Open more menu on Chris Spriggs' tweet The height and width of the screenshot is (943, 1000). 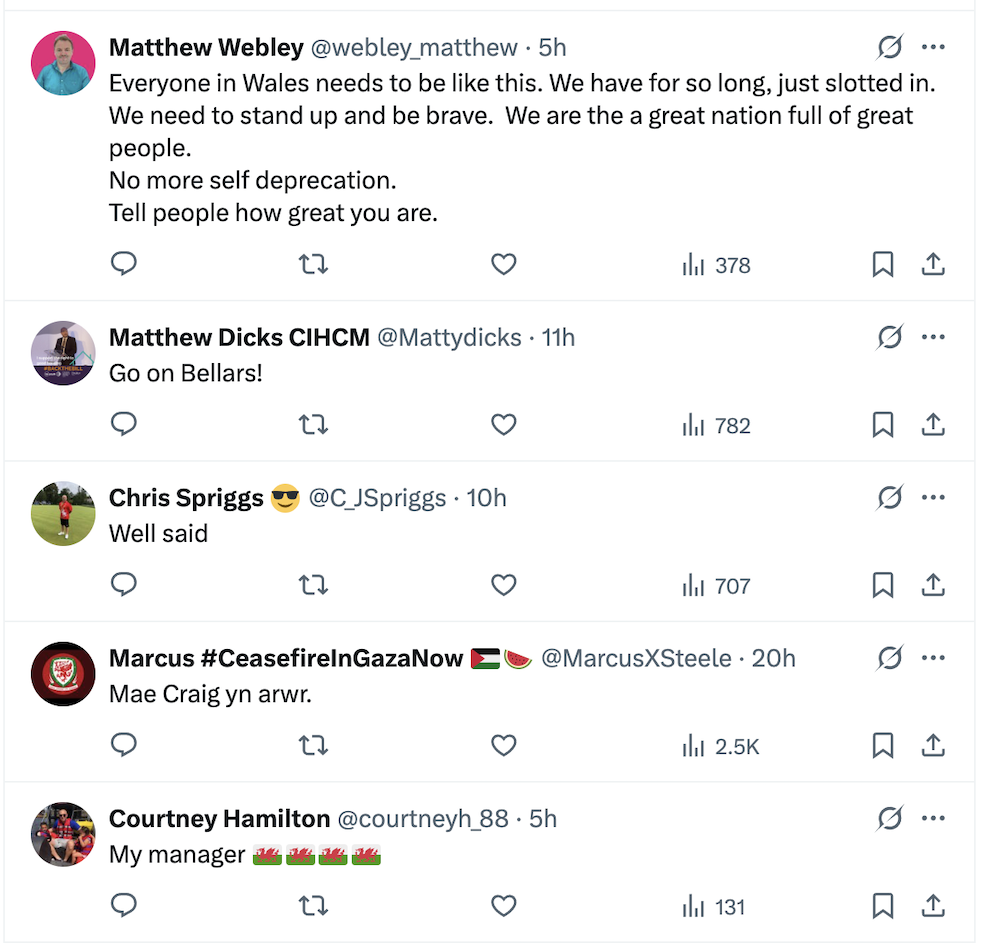point(933,497)
